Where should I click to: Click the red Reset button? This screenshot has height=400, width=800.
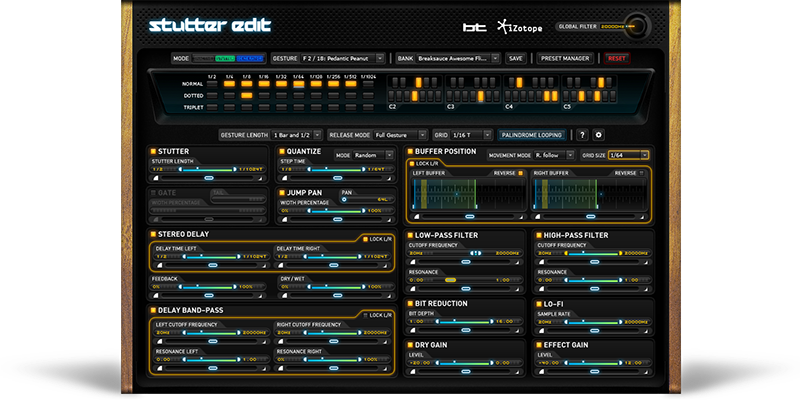tap(617, 59)
